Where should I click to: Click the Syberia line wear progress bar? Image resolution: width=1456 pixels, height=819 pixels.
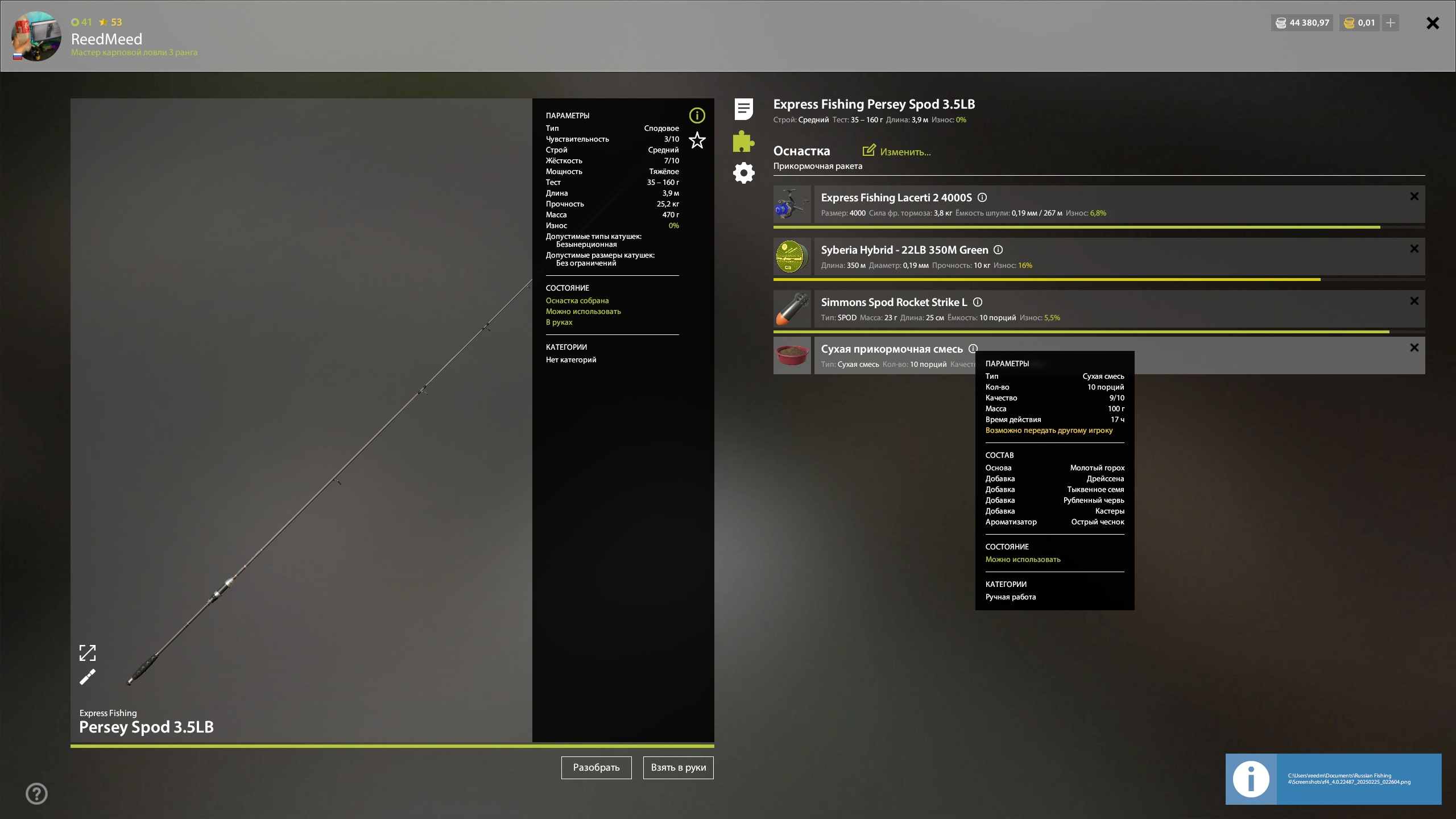pyautogui.click(x=1099, y=280)
